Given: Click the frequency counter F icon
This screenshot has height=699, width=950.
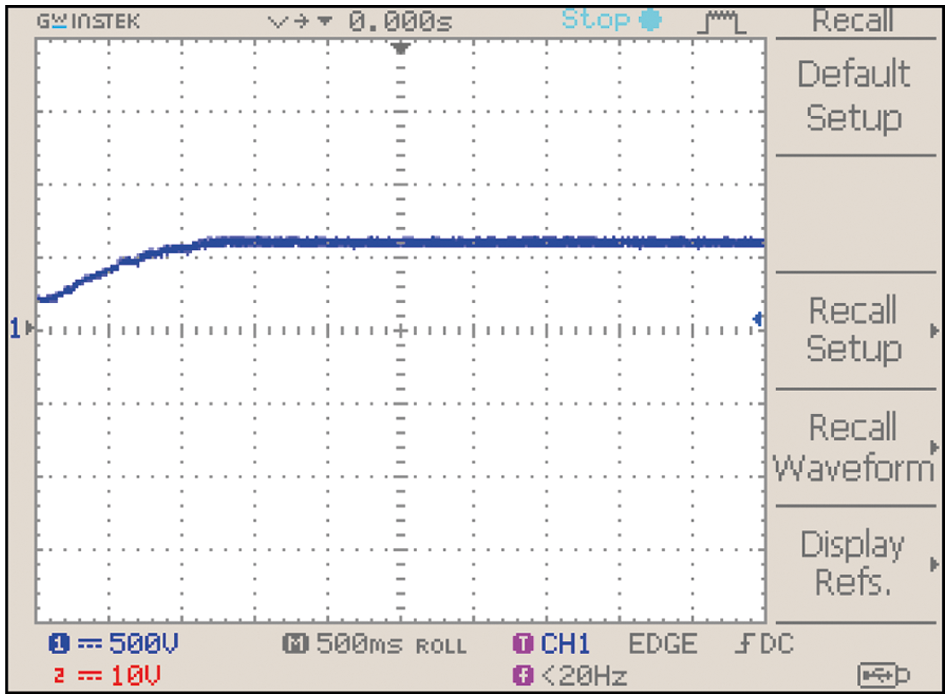Looking at the screenshot, I should (x=523, y=676).
